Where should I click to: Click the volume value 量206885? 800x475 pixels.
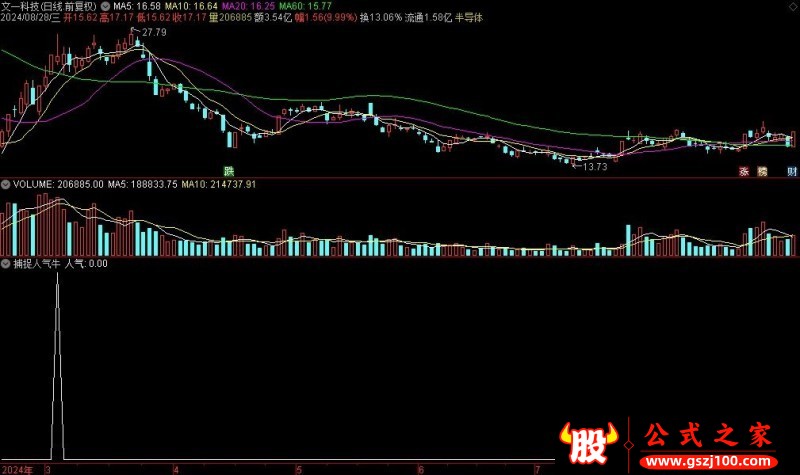pyautogui.click(x=230, y=18)
